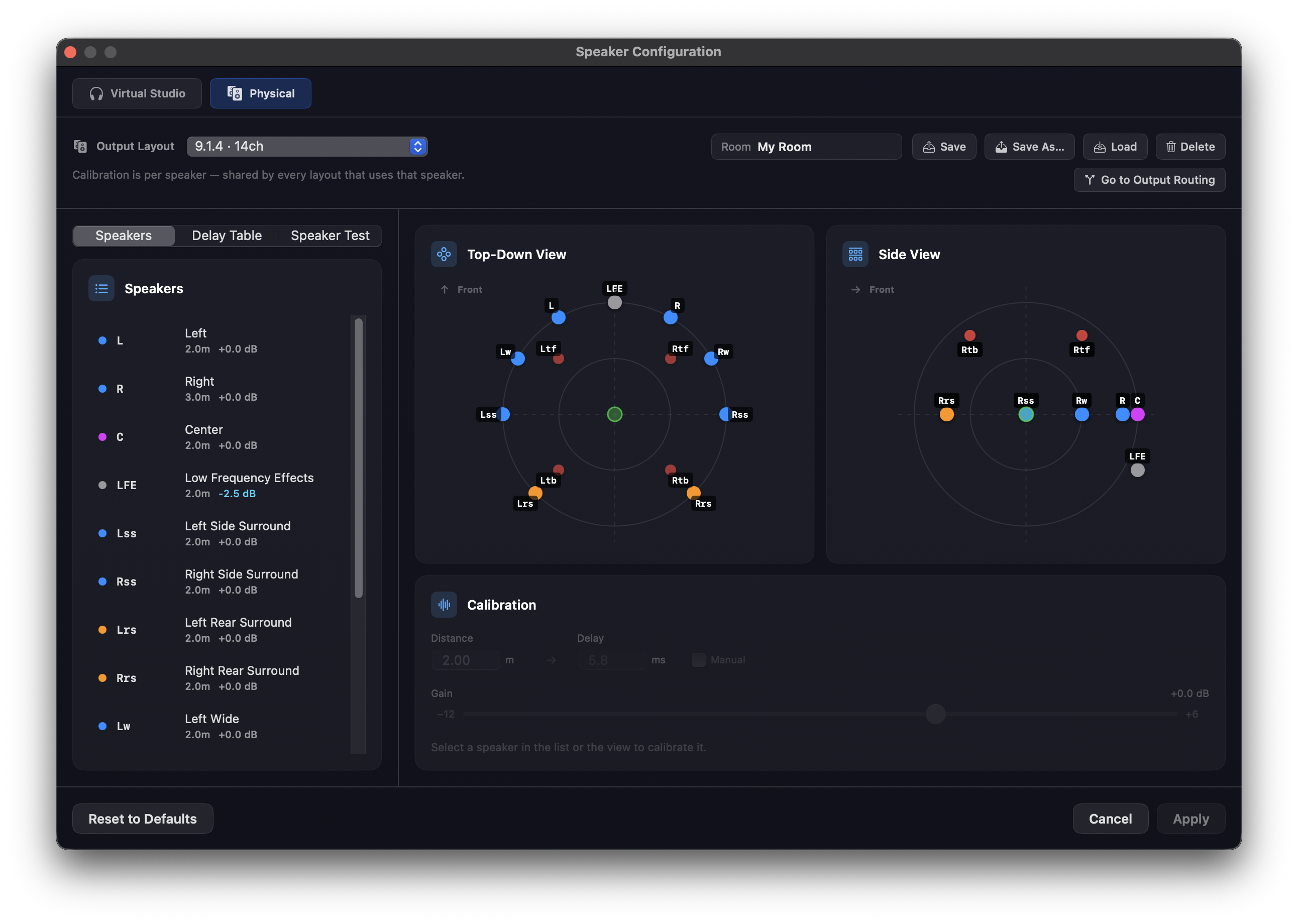The height and width of the screenshot is (924, 1298).
Task: Select the Right Rear Surround row
Action: [x=219, y=677]
